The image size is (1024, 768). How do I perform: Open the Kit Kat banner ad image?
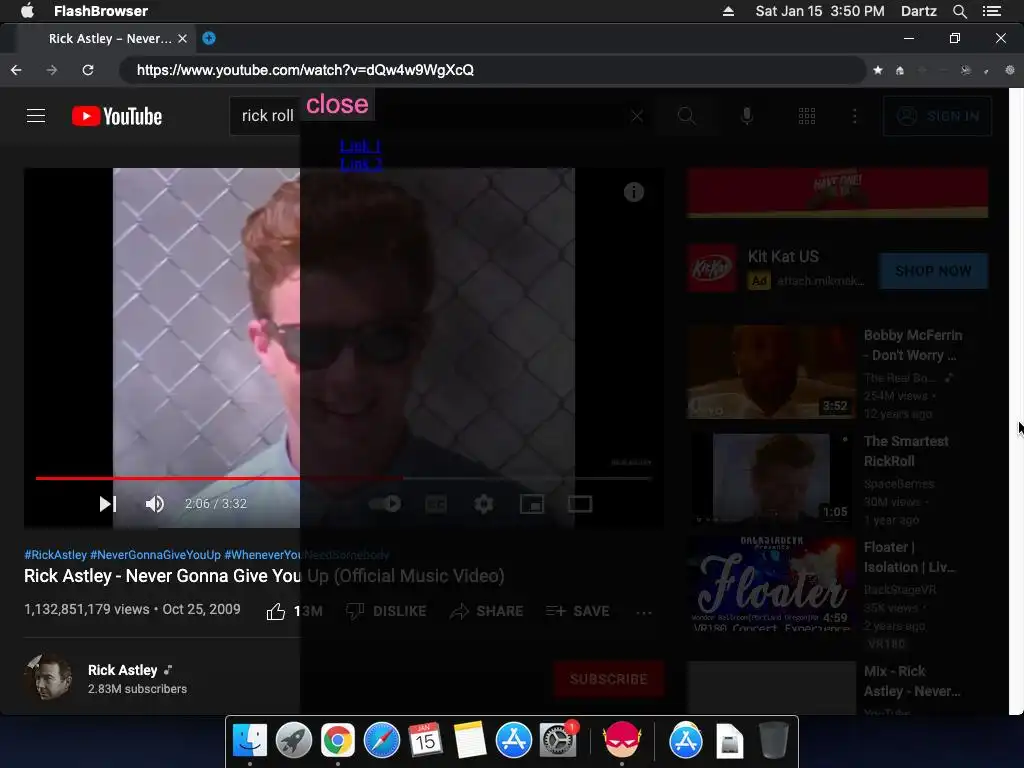click(x=837, y=192)
